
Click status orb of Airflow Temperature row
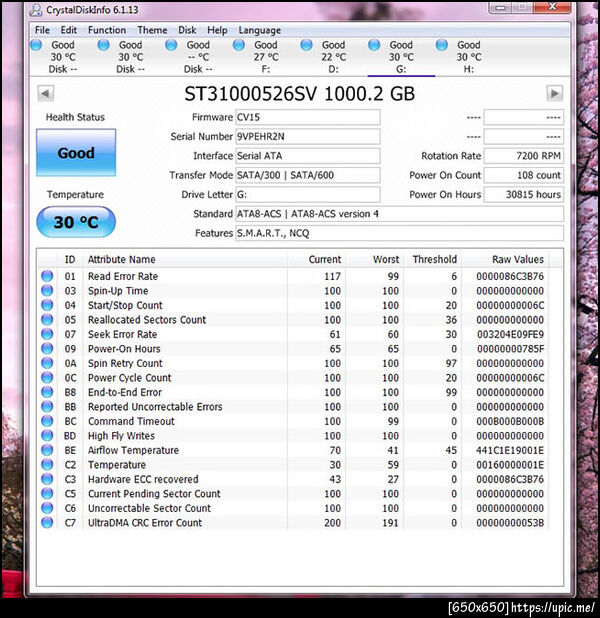pos(47,450)
